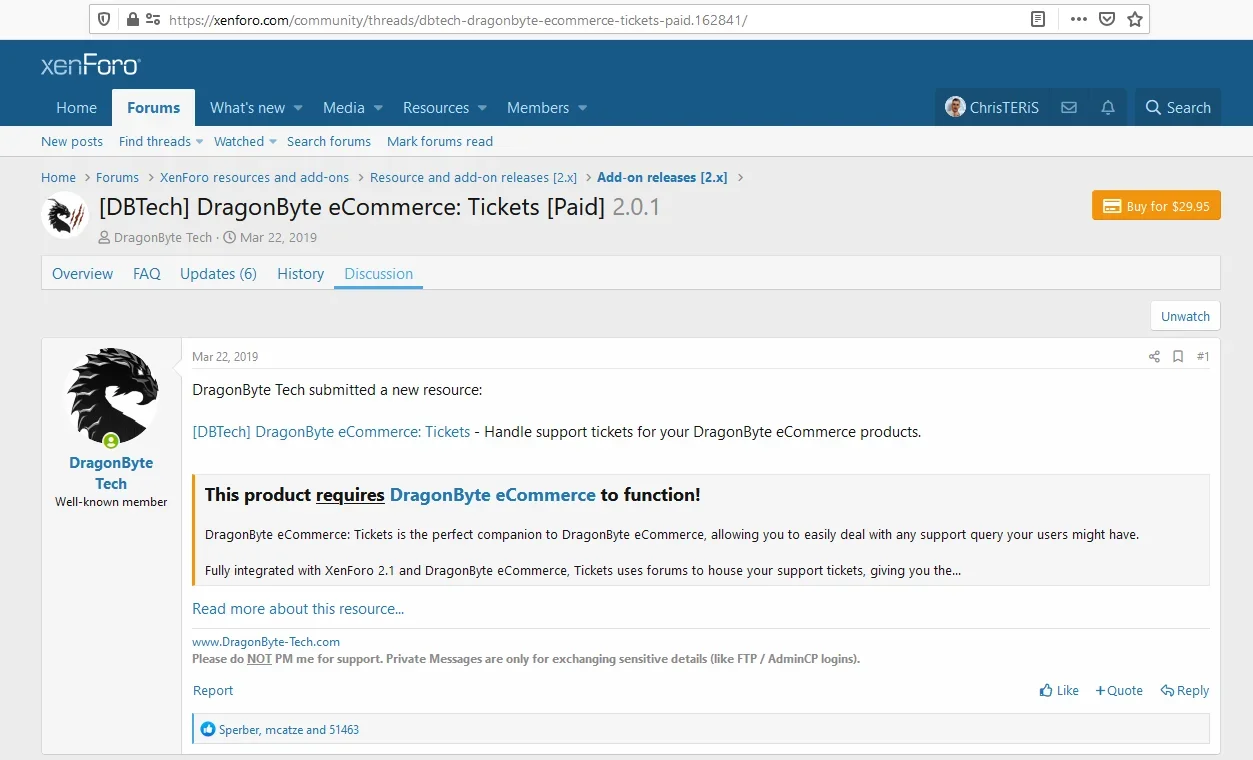Screen dimensions: 1253x760
Task: Open the Members section
Action: (538, 107)
